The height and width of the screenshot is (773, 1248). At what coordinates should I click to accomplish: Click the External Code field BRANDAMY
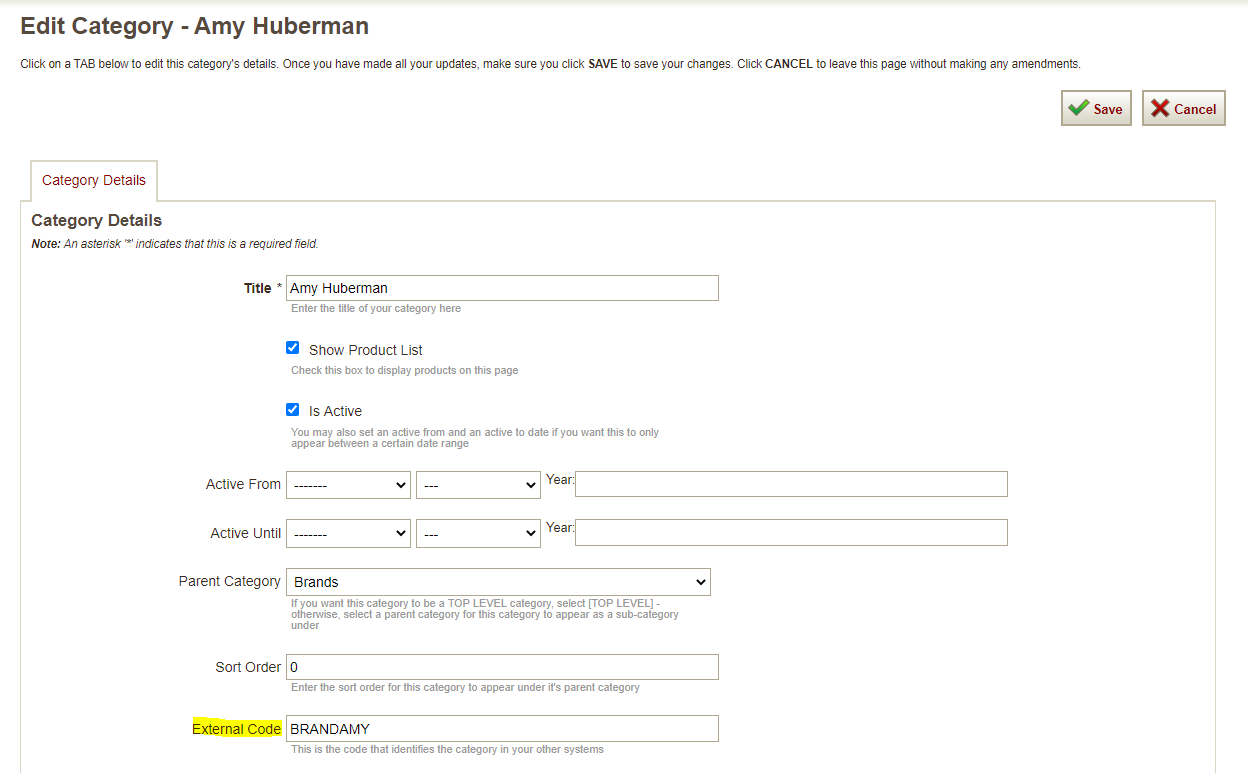(x=502, y=729)
